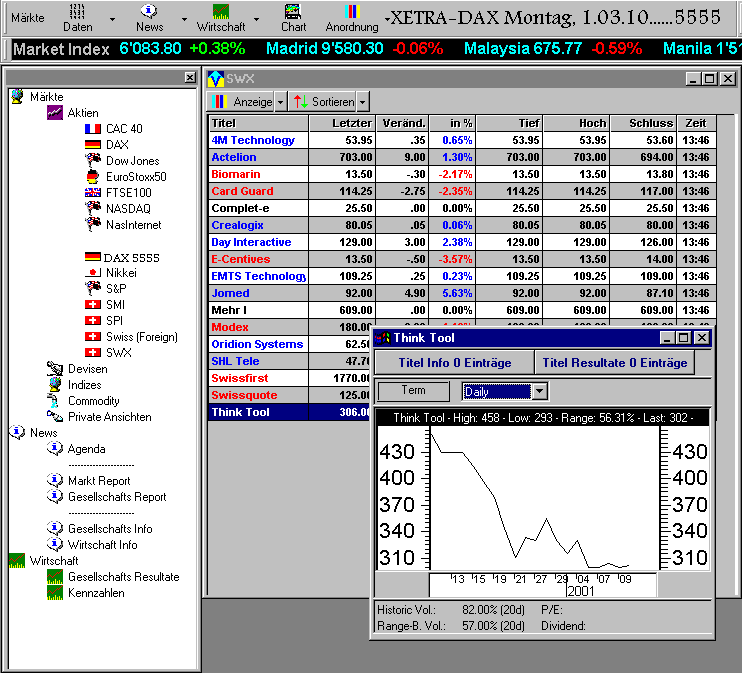Click the Private Ansichten icon

click(55, 417)
